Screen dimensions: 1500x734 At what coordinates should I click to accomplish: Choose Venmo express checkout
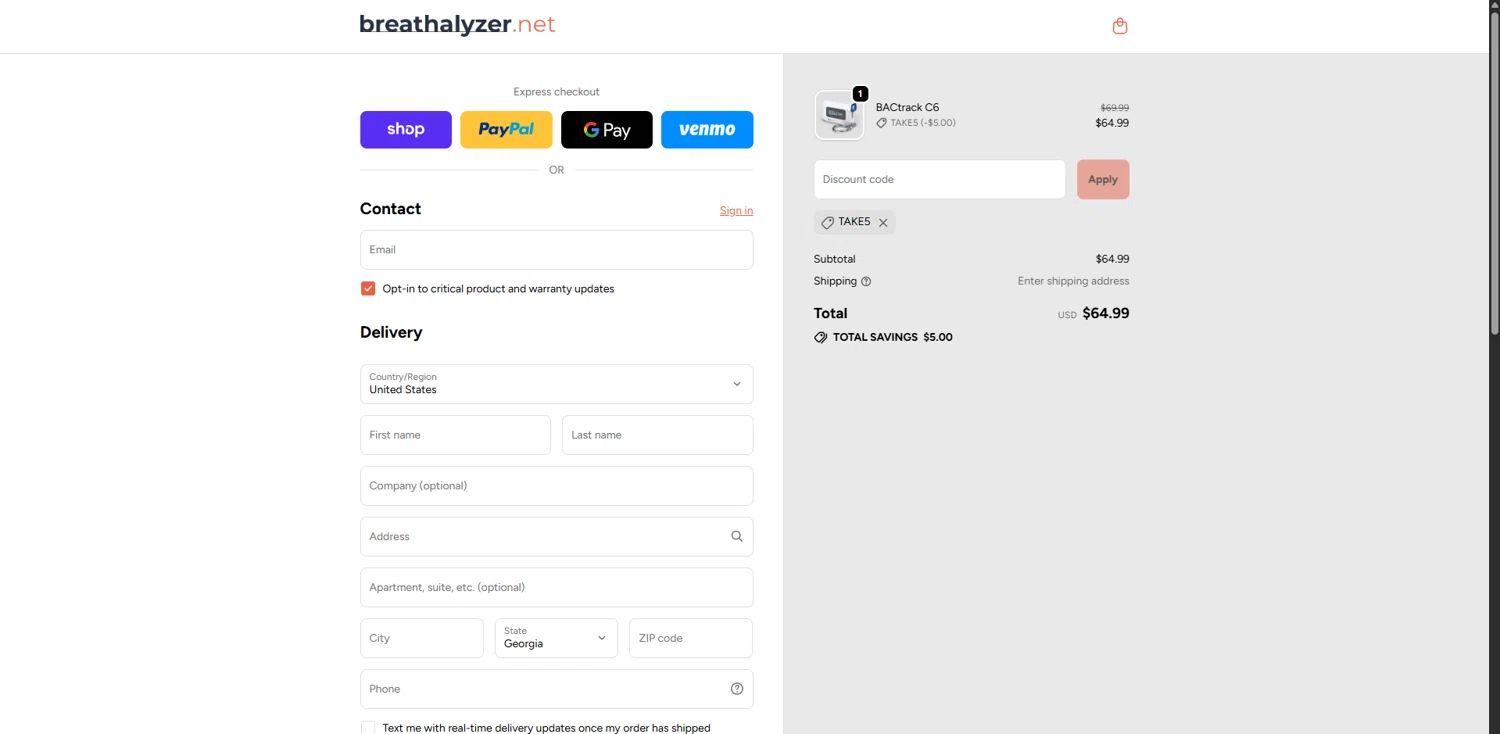(x=707, y=130)
